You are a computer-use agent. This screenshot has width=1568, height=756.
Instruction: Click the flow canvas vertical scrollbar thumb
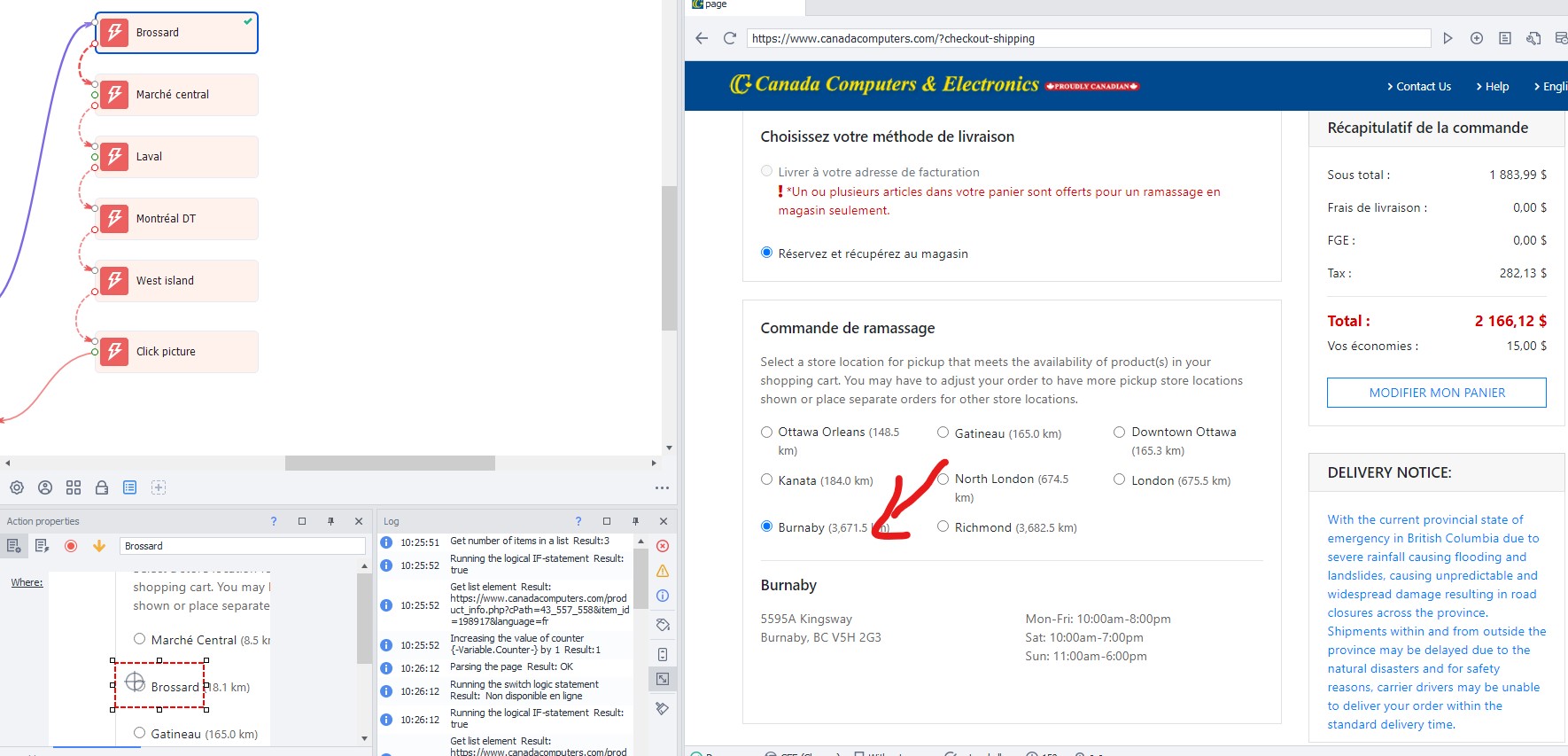pyautogui.click(x=669, y=259)
